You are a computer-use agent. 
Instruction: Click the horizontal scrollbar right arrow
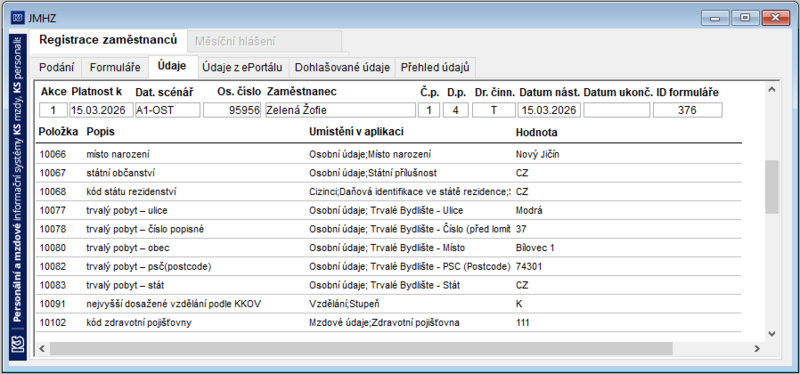click(757, 348)
